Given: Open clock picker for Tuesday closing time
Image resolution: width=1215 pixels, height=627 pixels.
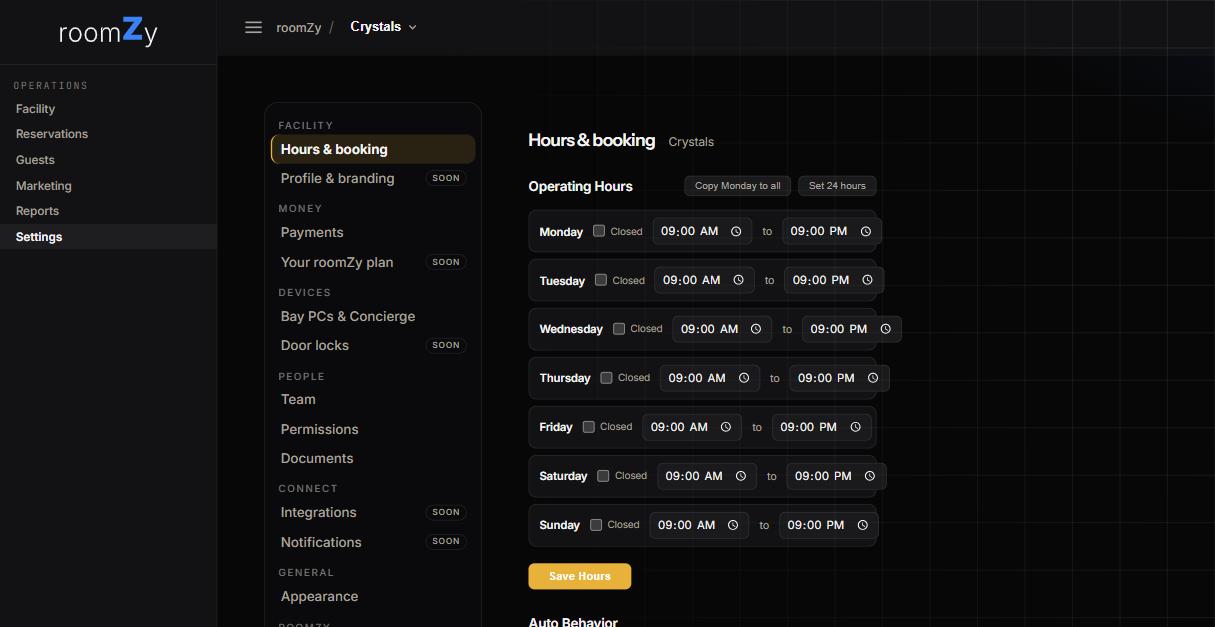Looking at the screenshot, I should (868, 280).
